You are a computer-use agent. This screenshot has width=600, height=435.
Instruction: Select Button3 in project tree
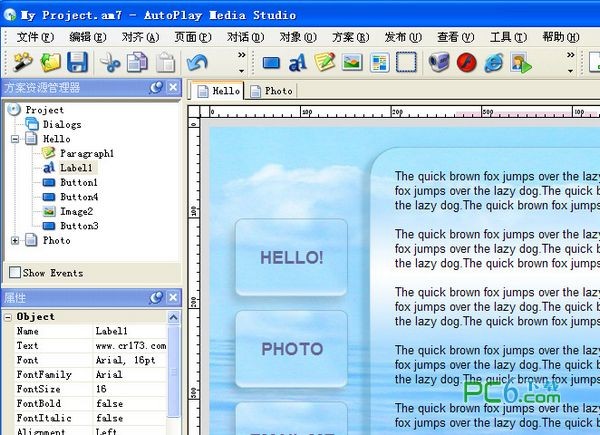(79, 226)
